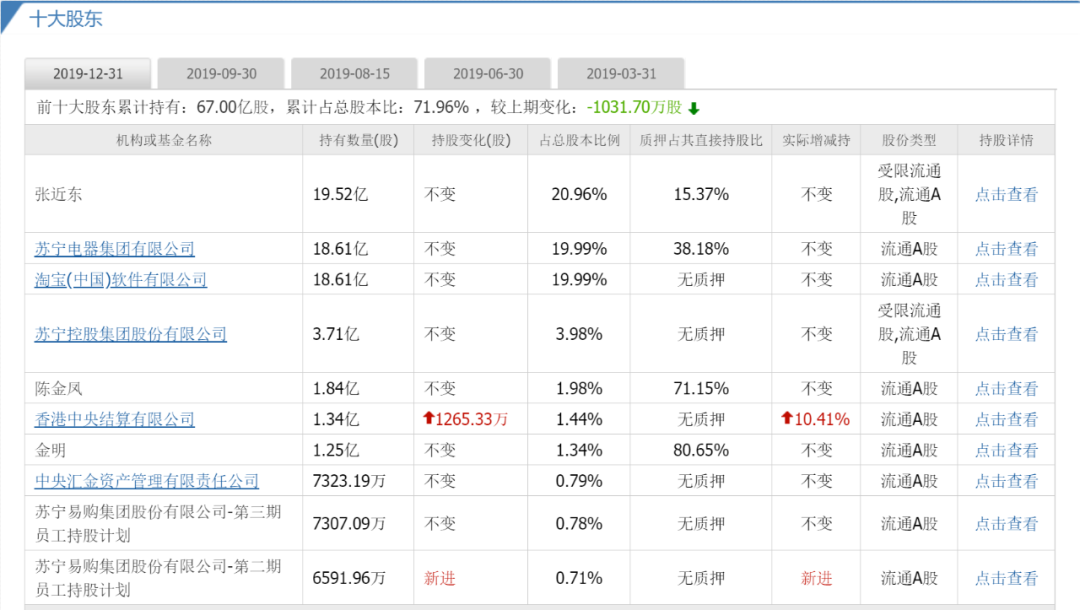
Task: Click the 7307.09万 holding amount
Action: pos(349,523)
